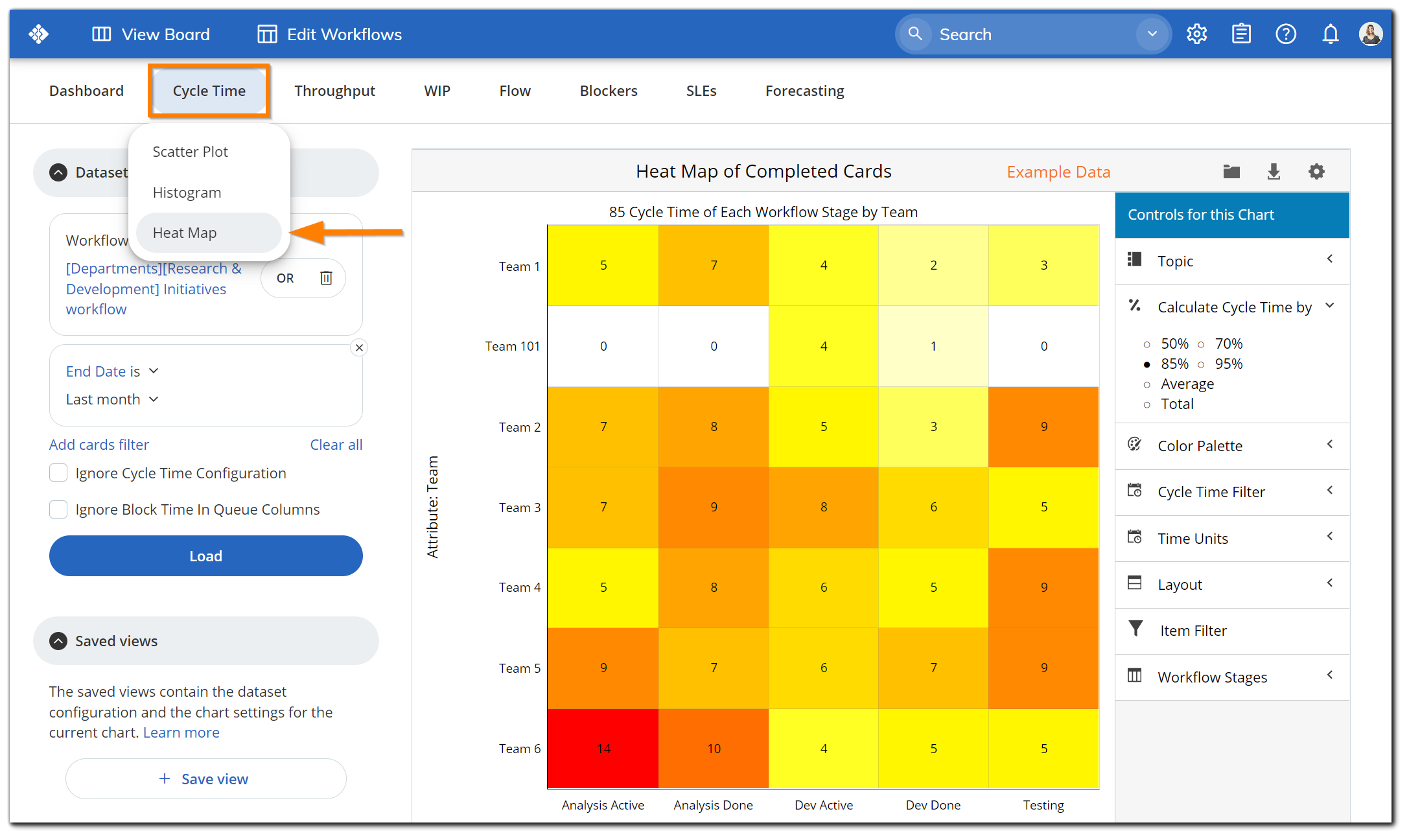This screenshot has height=840, width=1409.
Task: Click the Load button
Action: click(x=206, y=556)
